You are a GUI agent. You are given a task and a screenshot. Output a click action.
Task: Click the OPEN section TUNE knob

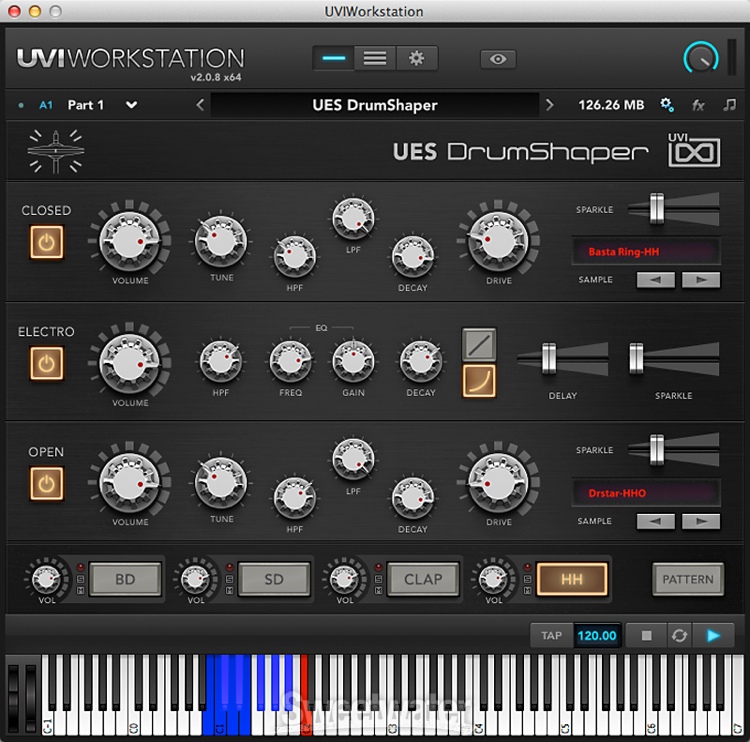click(221, 482)
